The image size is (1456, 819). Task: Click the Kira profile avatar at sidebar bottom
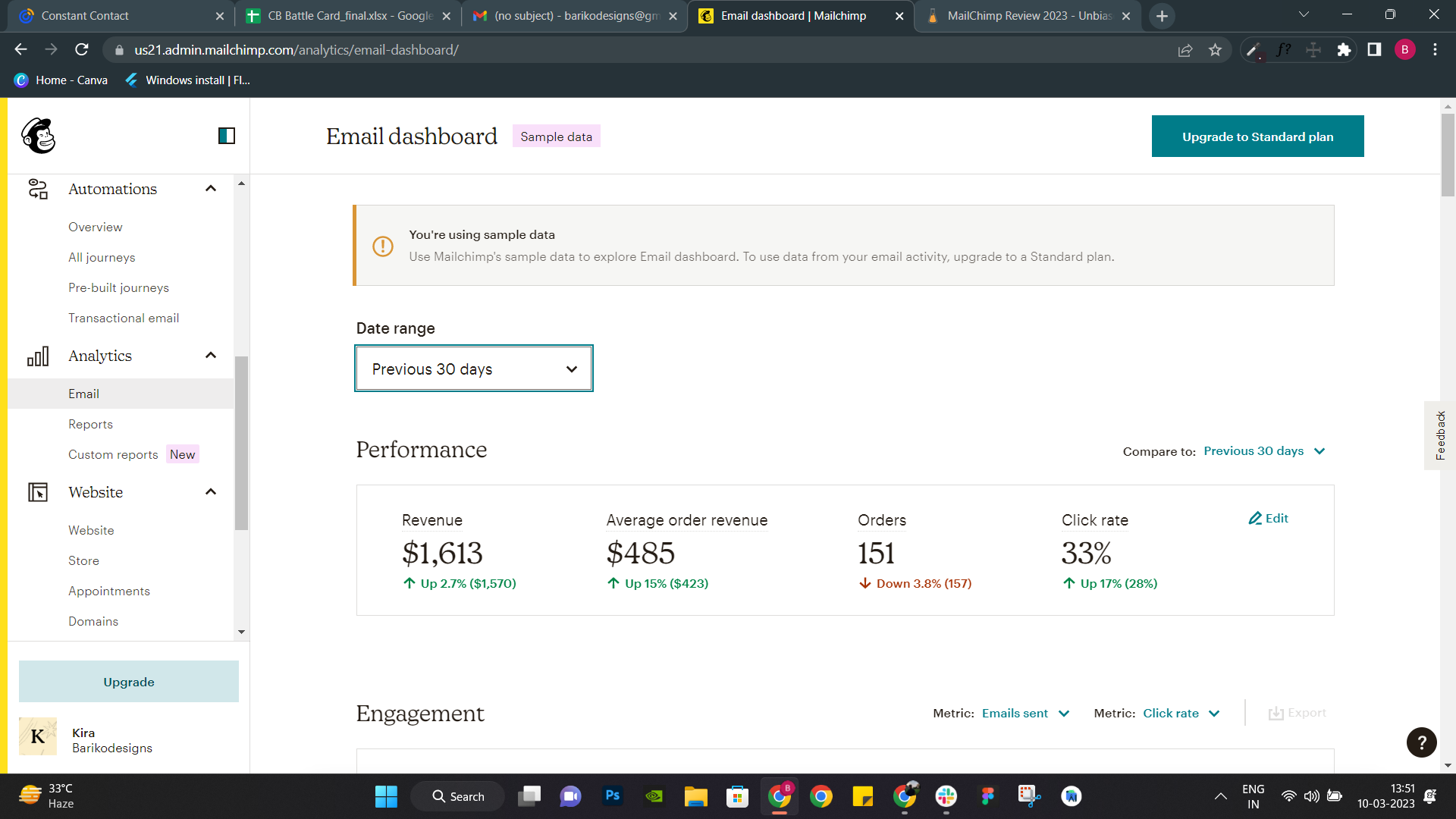click(x=36, y=736)
